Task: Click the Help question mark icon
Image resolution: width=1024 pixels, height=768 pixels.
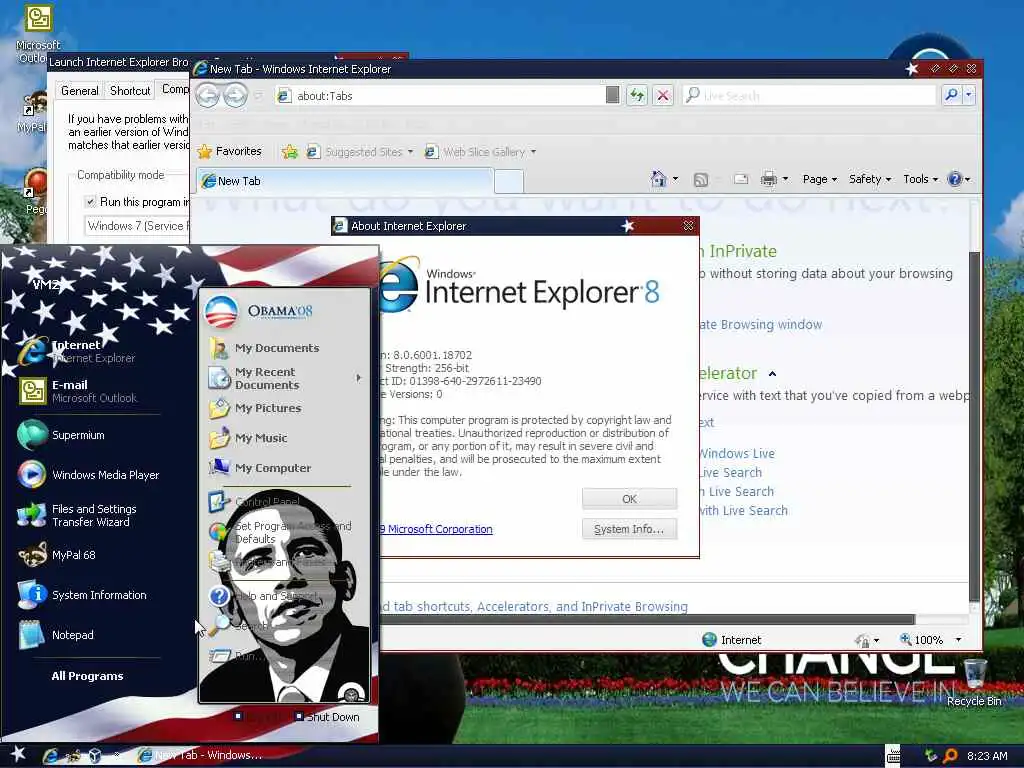Action: 954,179
